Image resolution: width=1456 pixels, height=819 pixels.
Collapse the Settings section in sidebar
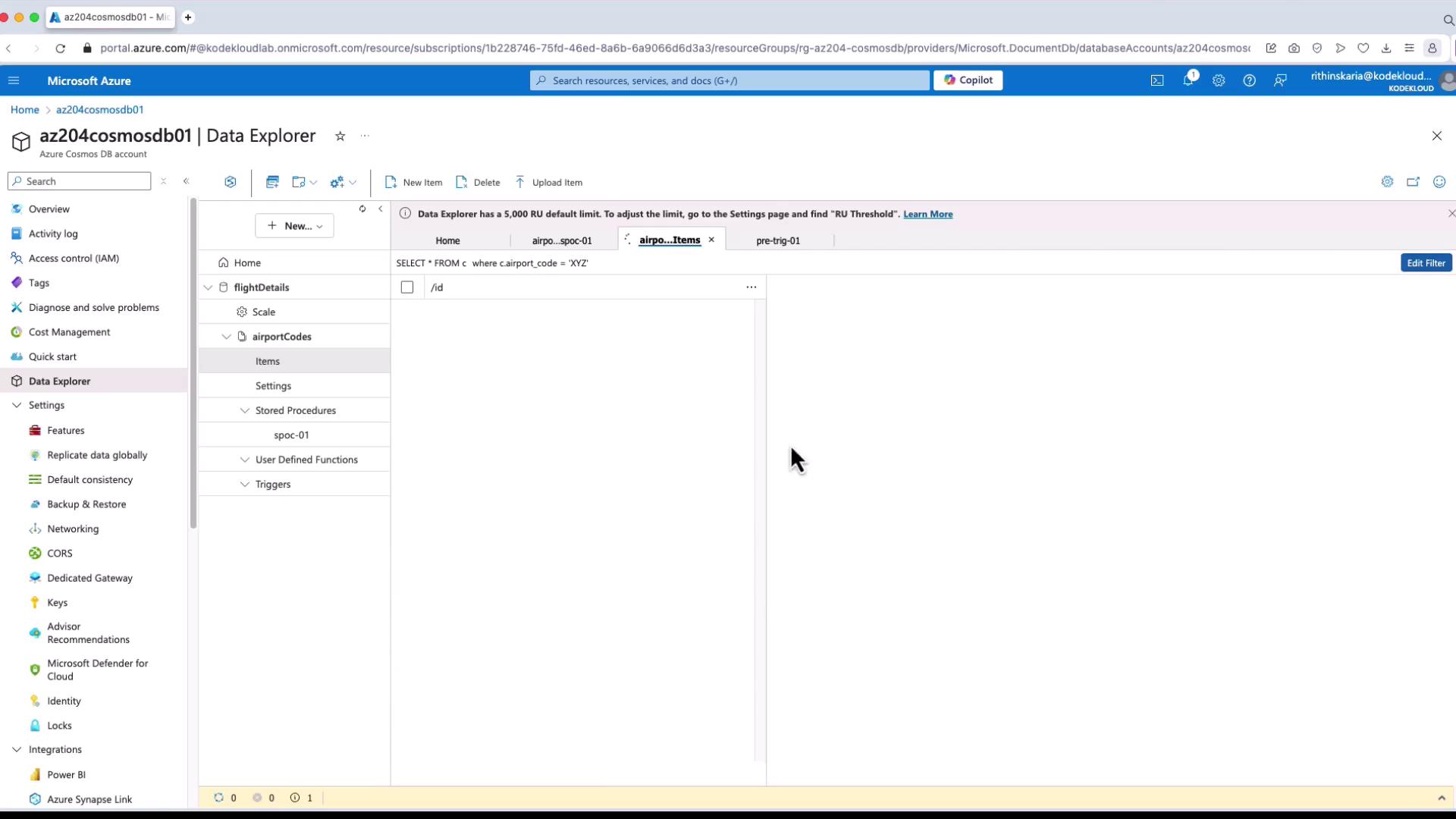(x=17, y=406)
